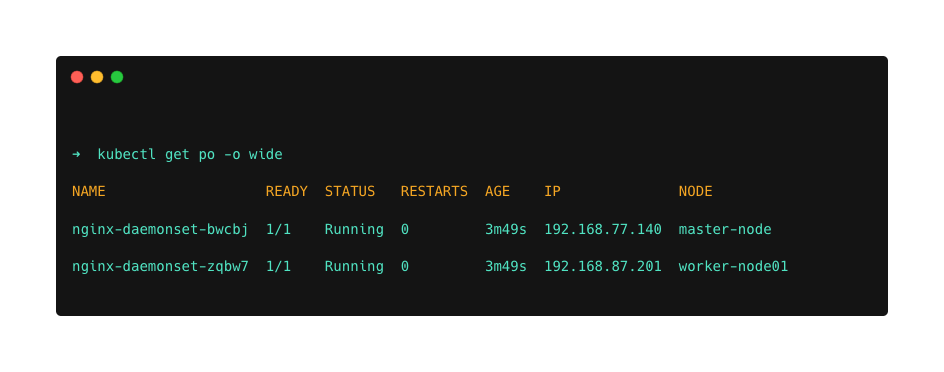944x372 pixels.
Task: Click the green maximize dot
Action: point(117,77)
